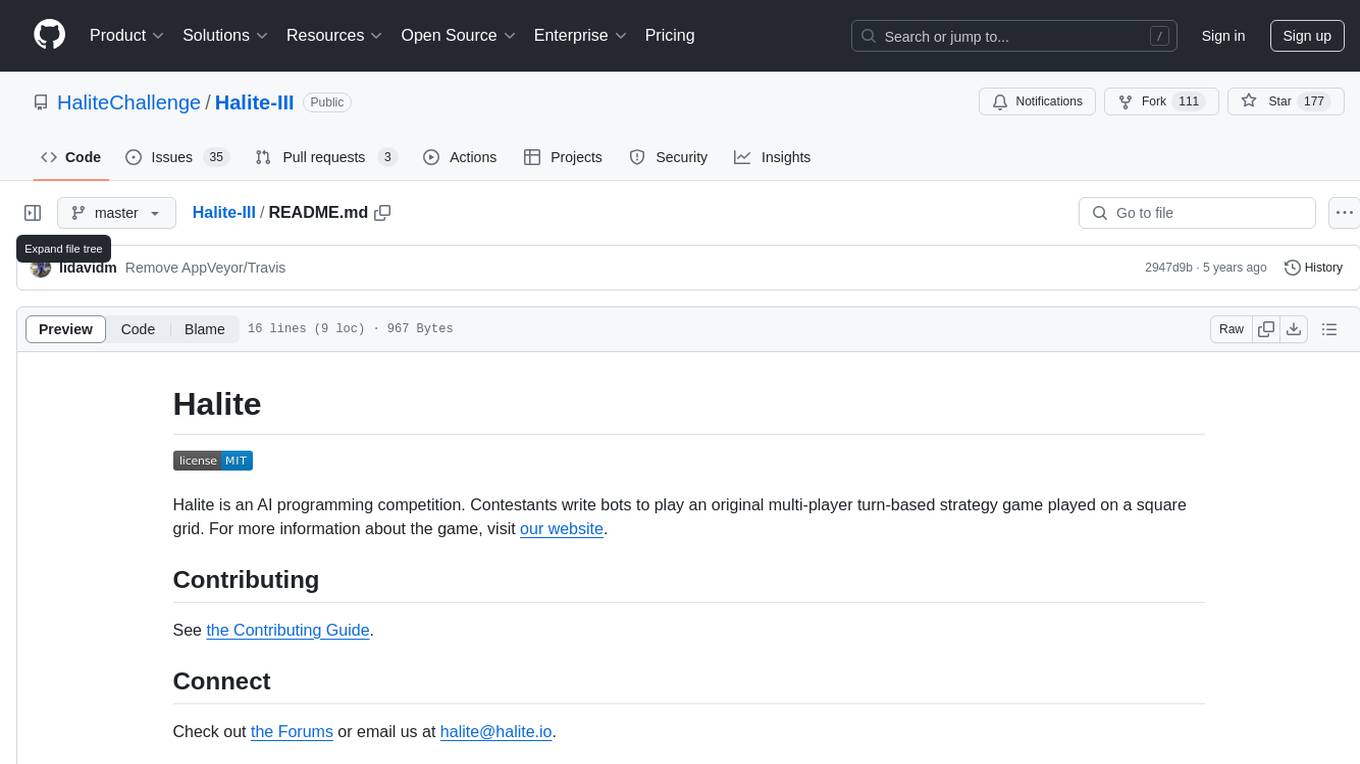Viewport: 1360px width, 764px height.
Task: Download the raw README file
Action: tap(1294, 329)
